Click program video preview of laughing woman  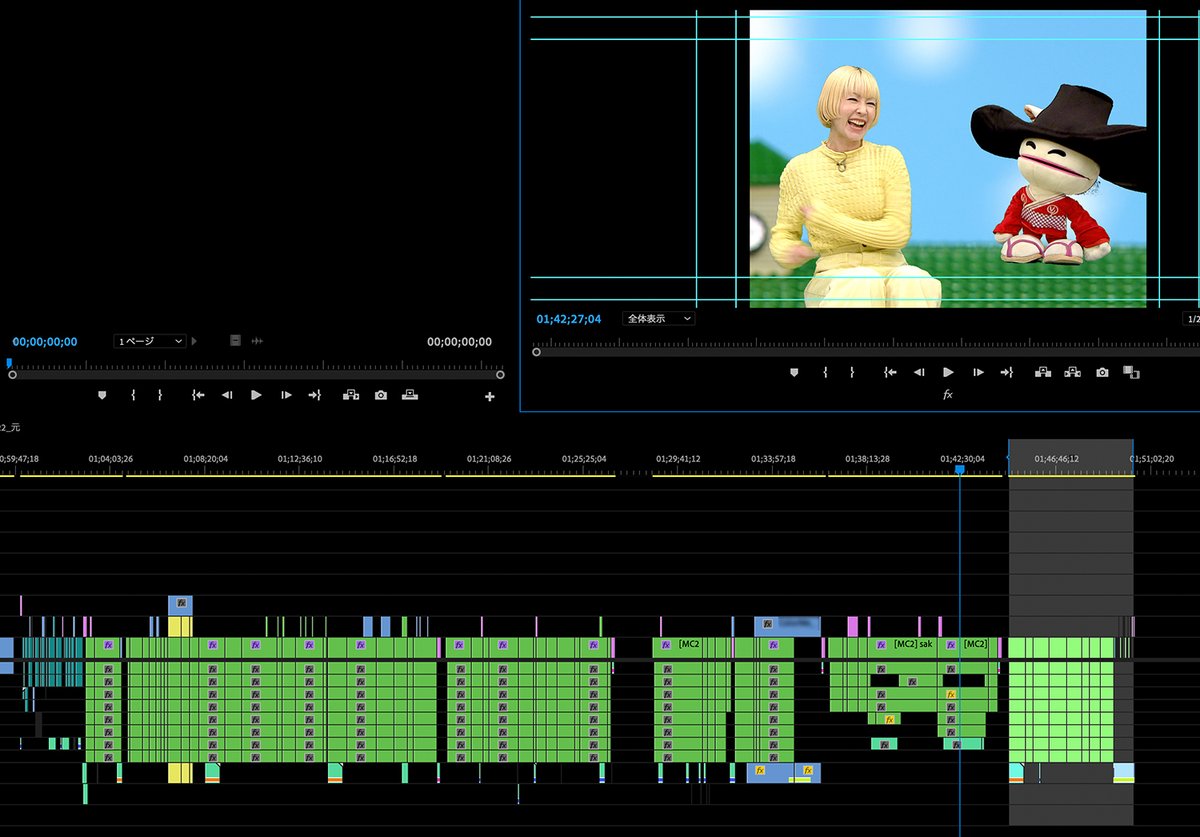(947, 158)
